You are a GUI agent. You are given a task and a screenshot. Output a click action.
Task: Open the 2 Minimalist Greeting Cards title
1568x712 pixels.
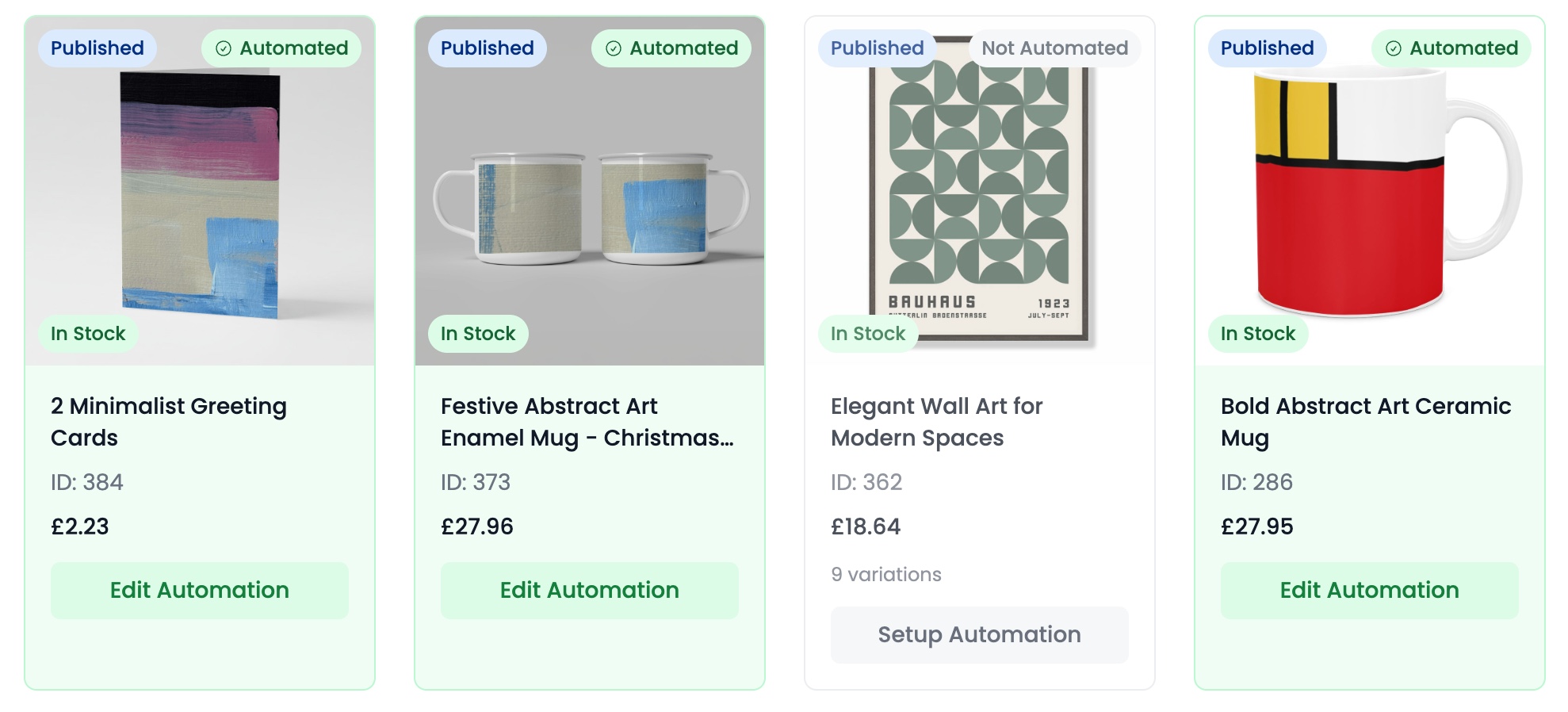coord(169,422)
